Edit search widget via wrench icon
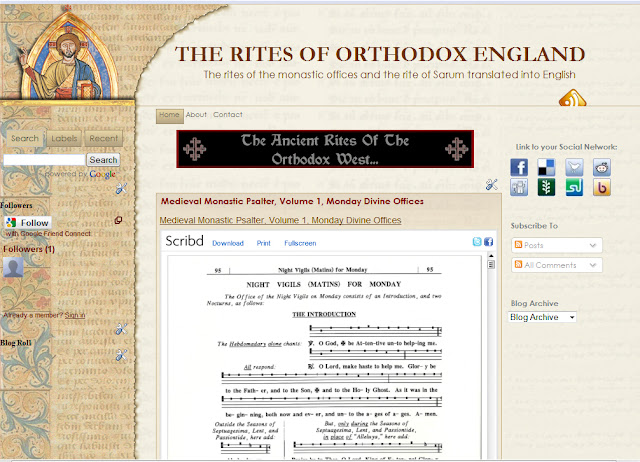The height and width of the screenshot is (462, 640). coord(121,189)
